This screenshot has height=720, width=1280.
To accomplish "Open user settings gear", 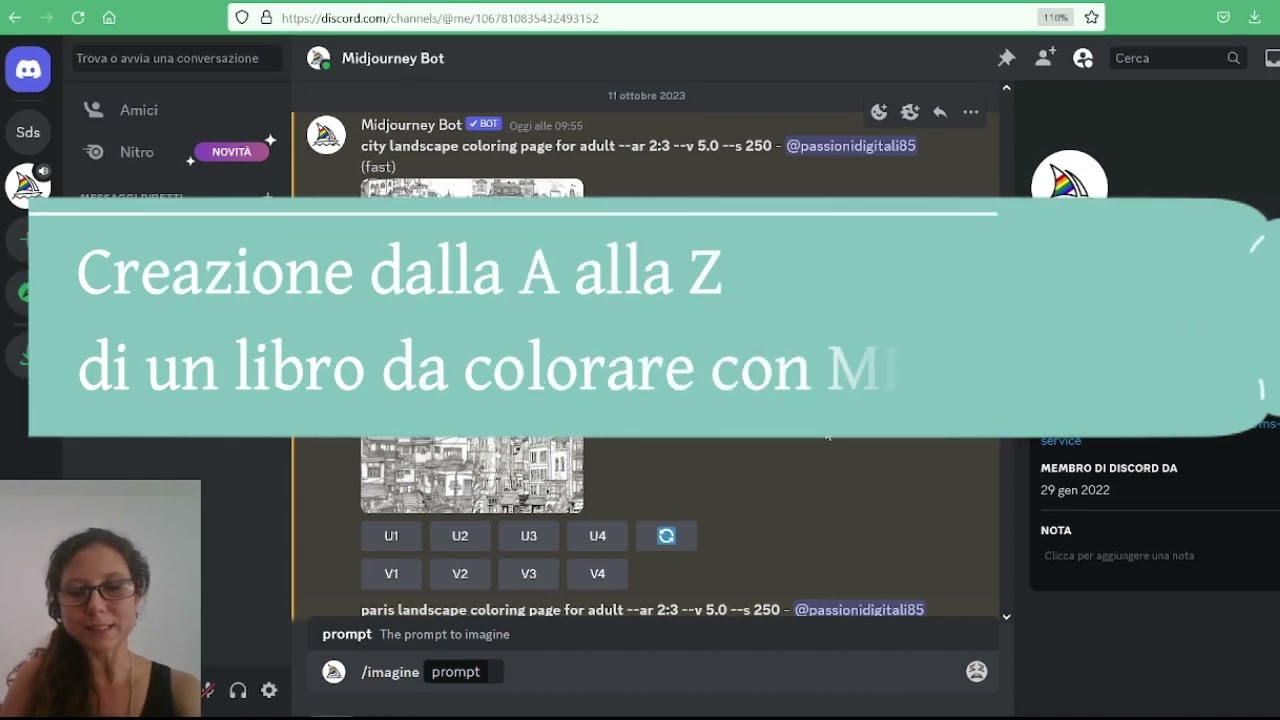I will 269,690.
